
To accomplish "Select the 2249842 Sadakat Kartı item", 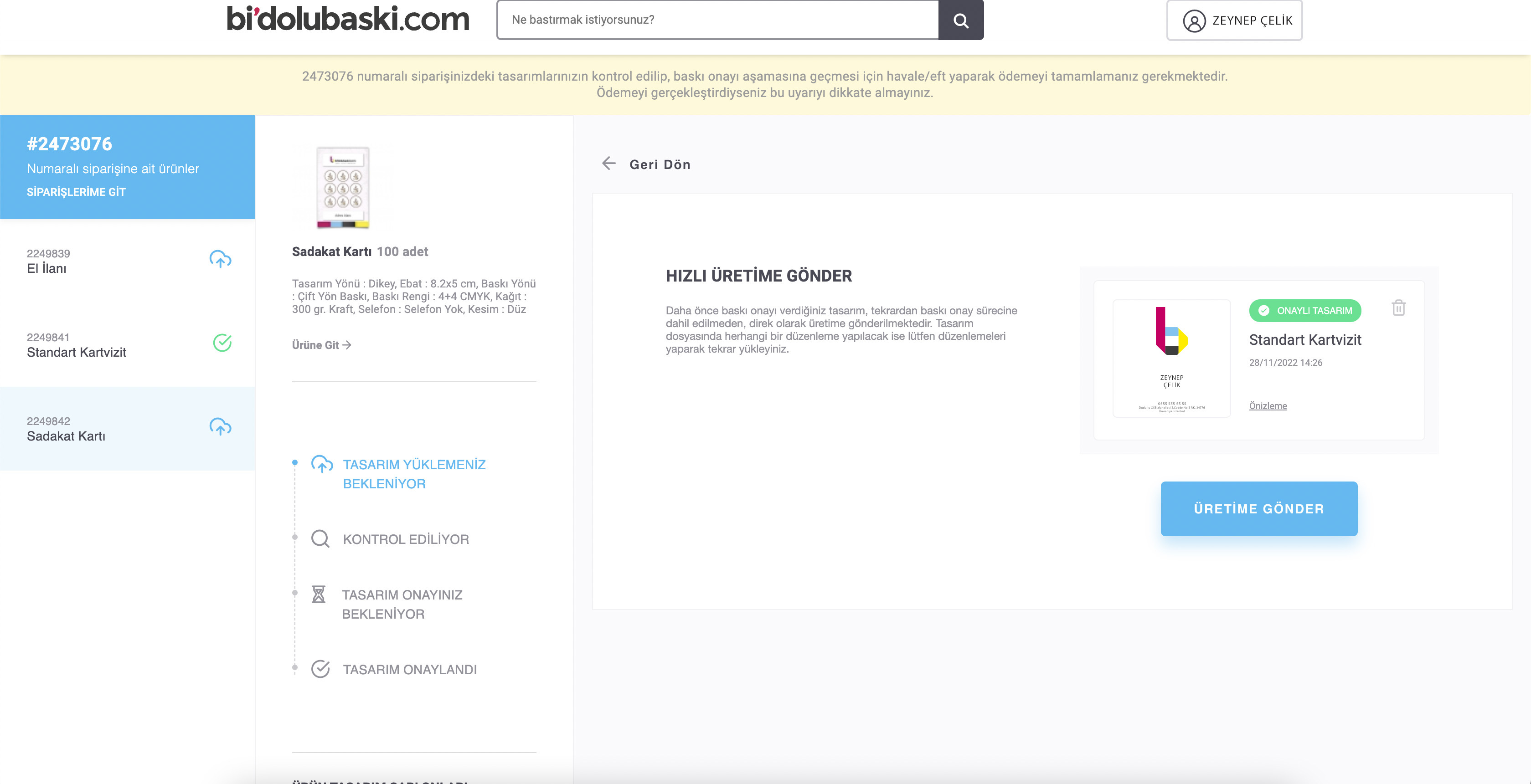I will click(127, 429).
